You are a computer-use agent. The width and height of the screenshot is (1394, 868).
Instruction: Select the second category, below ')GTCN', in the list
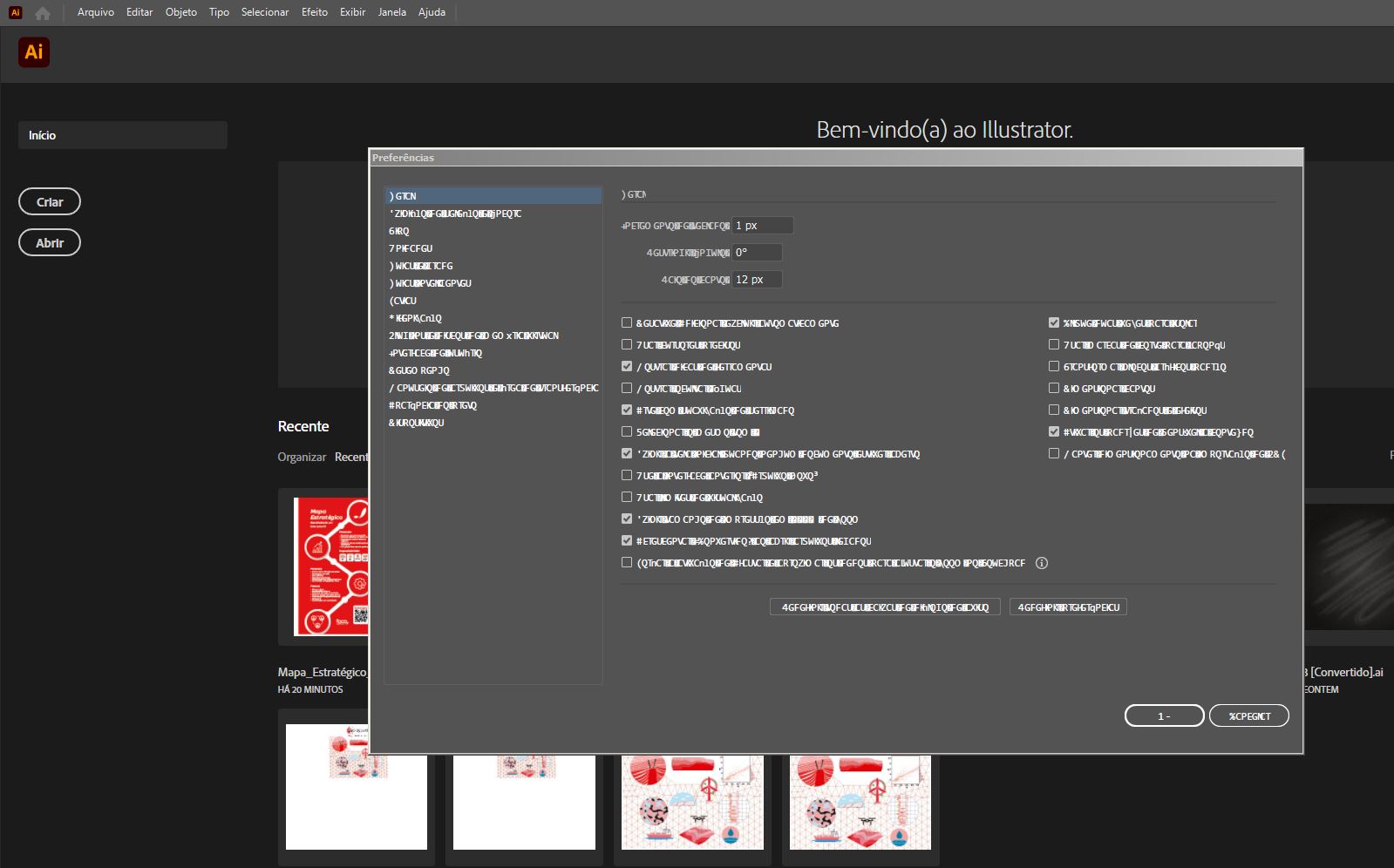coord(493,214)
